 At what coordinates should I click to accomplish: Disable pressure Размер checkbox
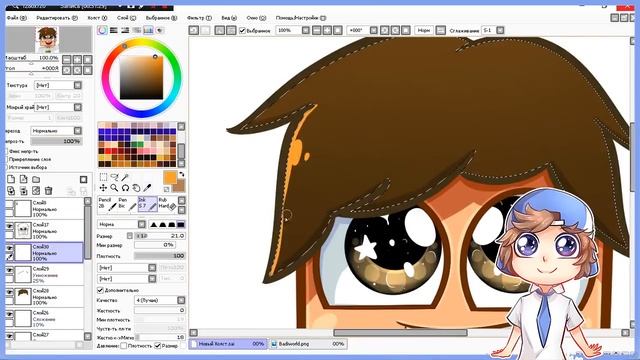(158, 346)
